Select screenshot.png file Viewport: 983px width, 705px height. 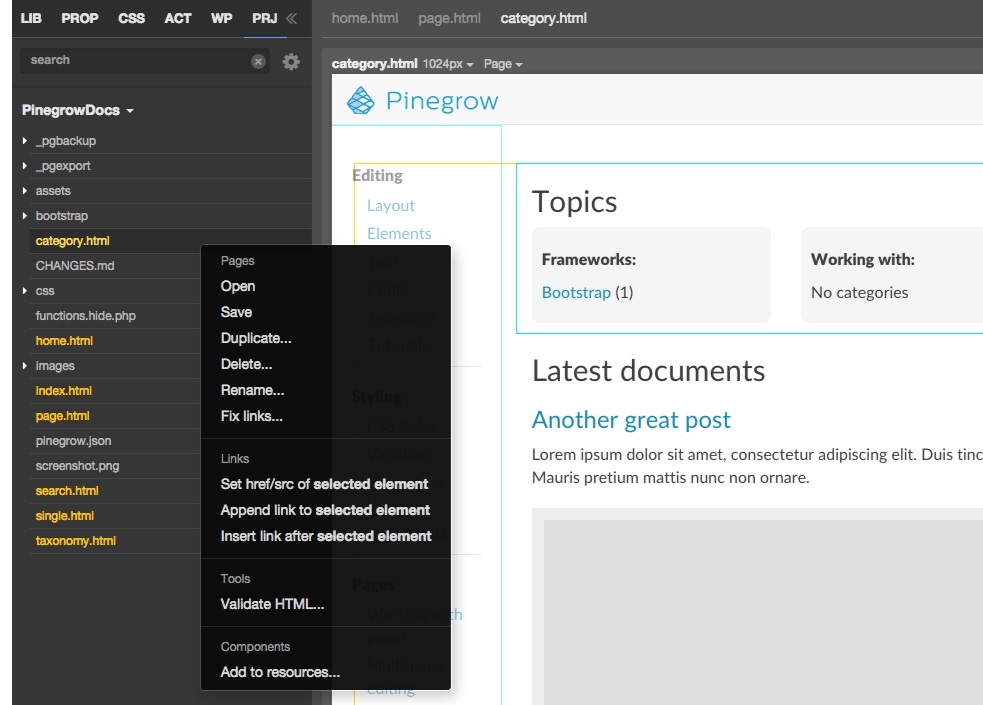pyautogui.click(x=77, y=466)
